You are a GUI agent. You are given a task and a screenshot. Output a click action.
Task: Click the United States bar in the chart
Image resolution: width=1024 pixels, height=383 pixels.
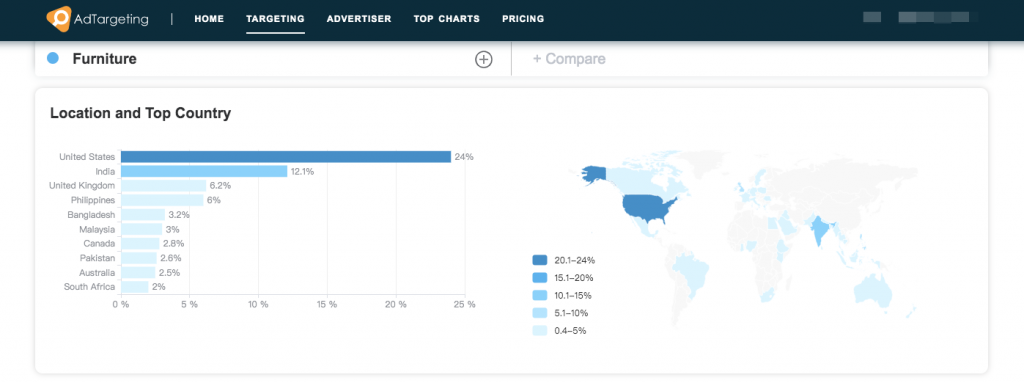pyautogui.click(x=286, y=157)
